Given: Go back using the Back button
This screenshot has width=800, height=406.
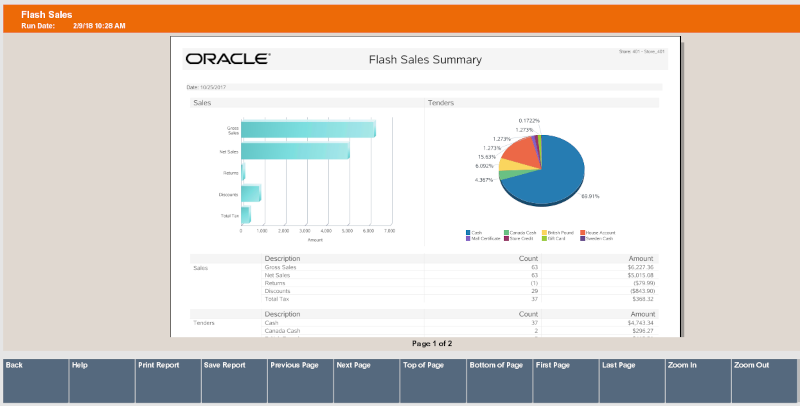Looking at the screenshot, I should click(36, 381).
